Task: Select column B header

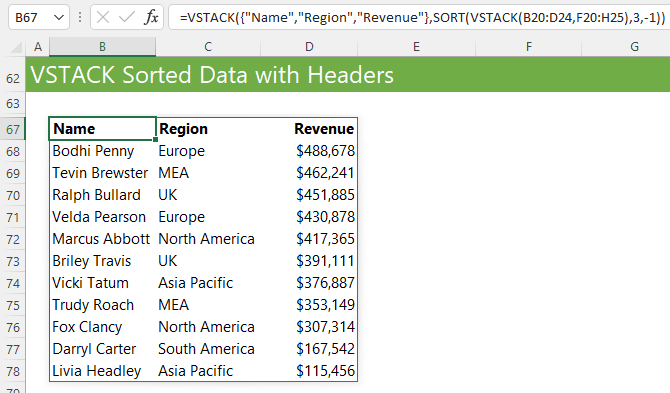Action: click(x=102, y=47)
